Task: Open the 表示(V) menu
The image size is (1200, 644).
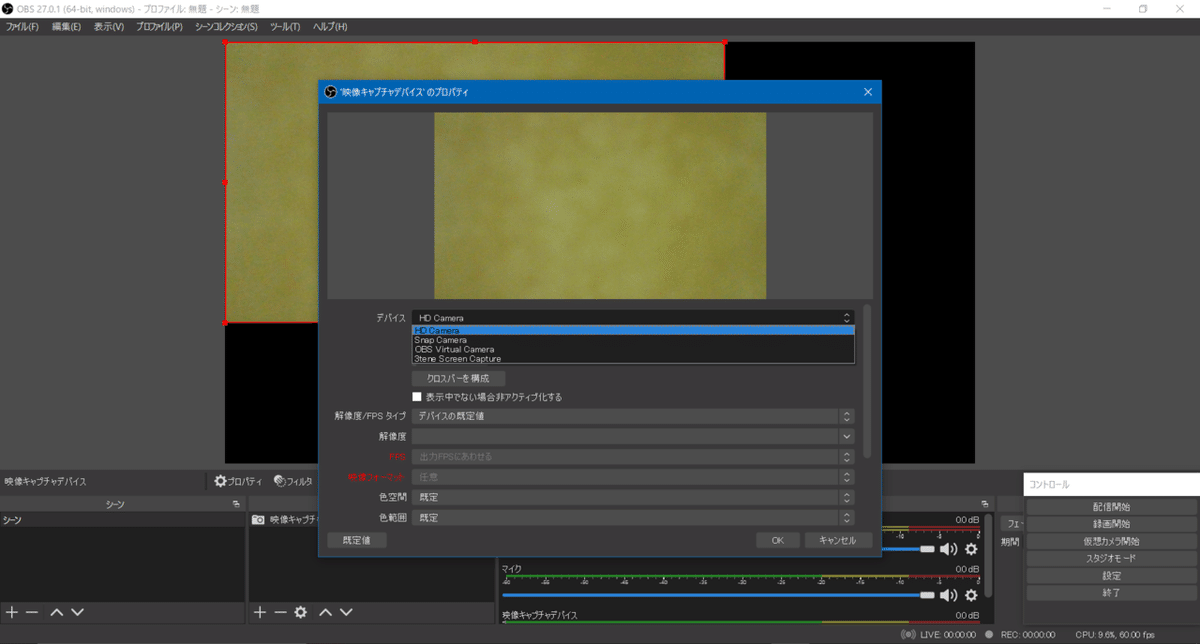Action: pos(109,26)
